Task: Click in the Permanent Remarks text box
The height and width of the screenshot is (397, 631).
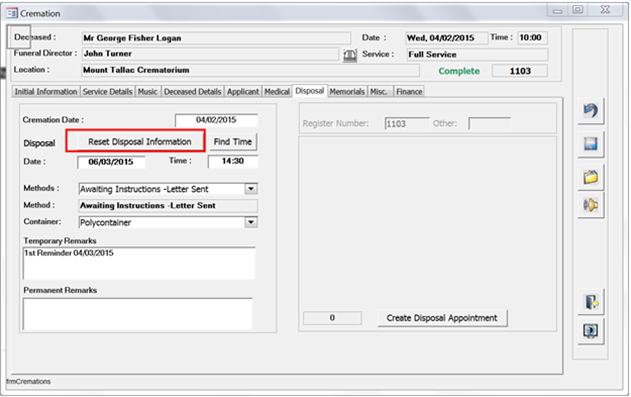Action: click(138, 314)
